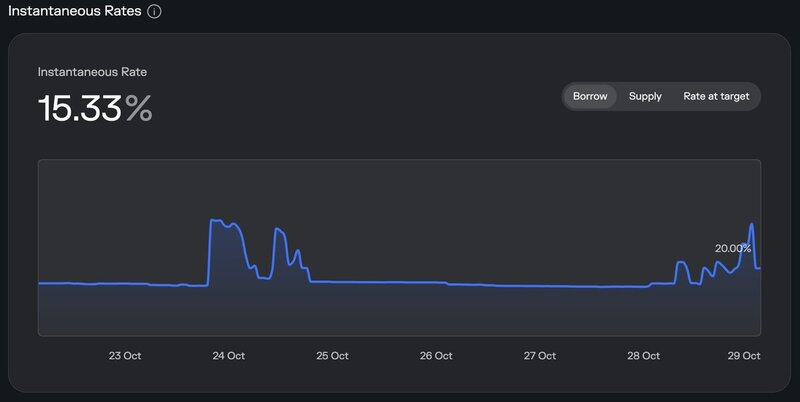Image resolution: width=800 pixels, height=402 pixels.
Task: Click the 27 Oct axis label
Action: click(540, 355)
